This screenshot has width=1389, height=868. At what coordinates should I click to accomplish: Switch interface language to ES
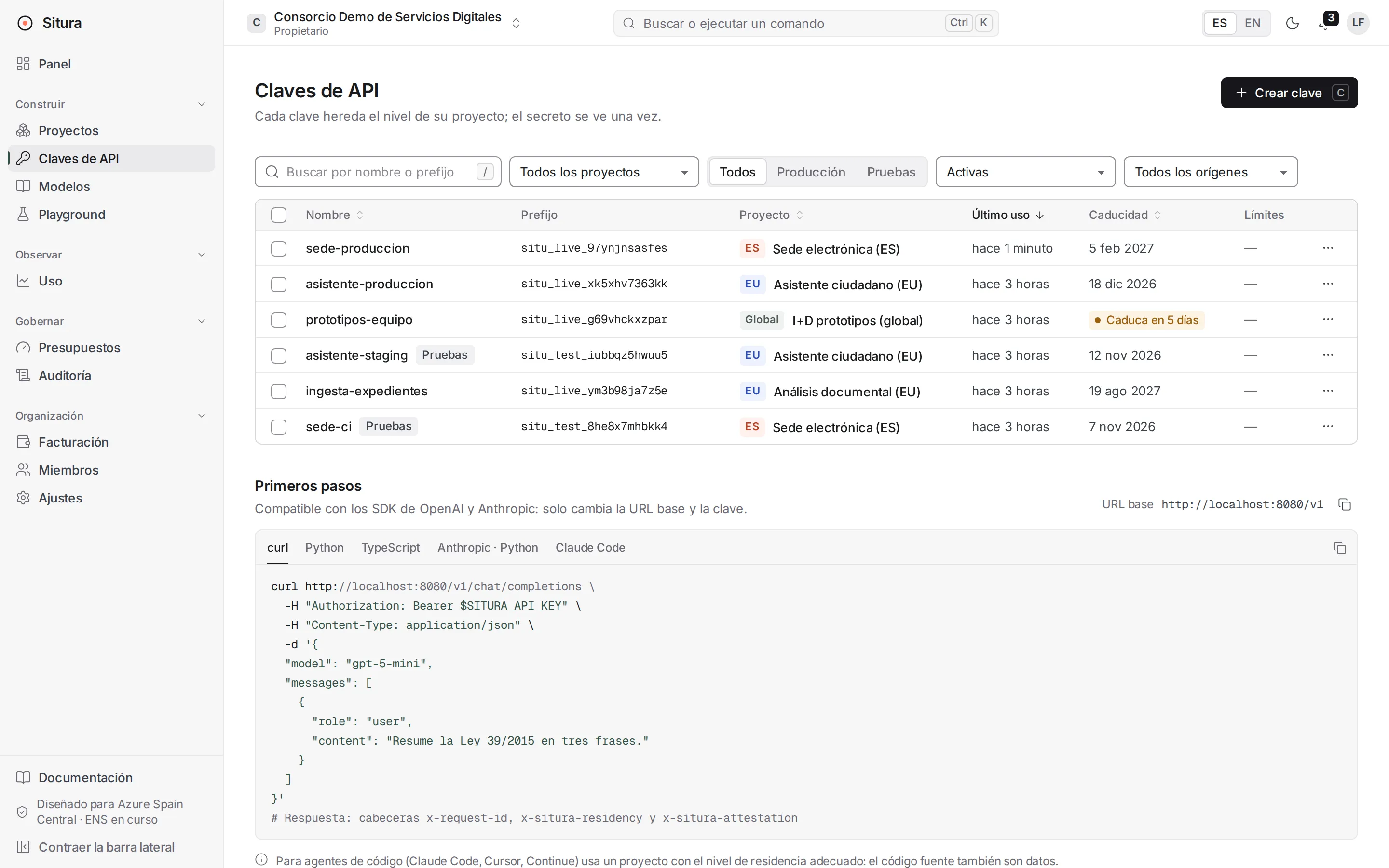1220,23
